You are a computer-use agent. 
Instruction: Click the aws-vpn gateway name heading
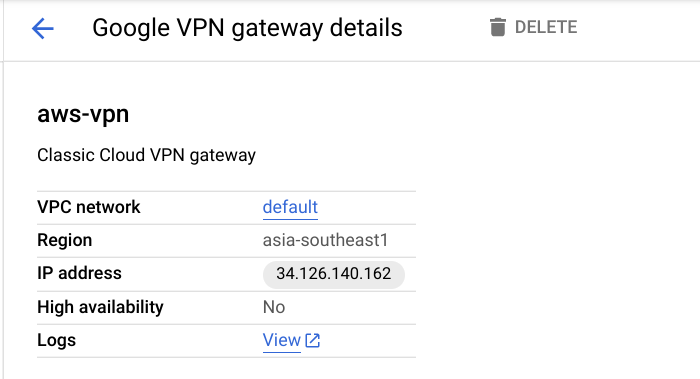(x=83, y=114)
